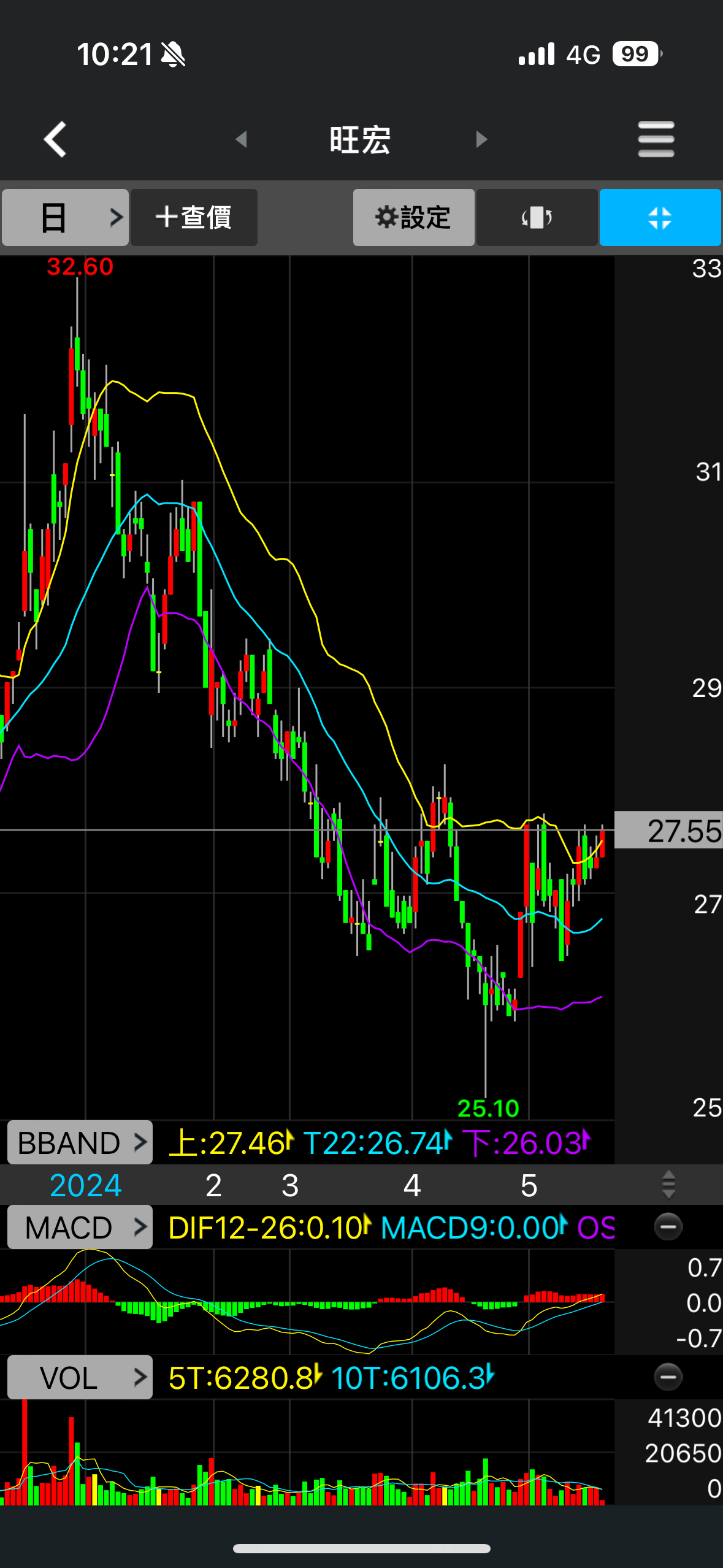
Task: Open the 日 period dropdown
Action: click(65, 217)
